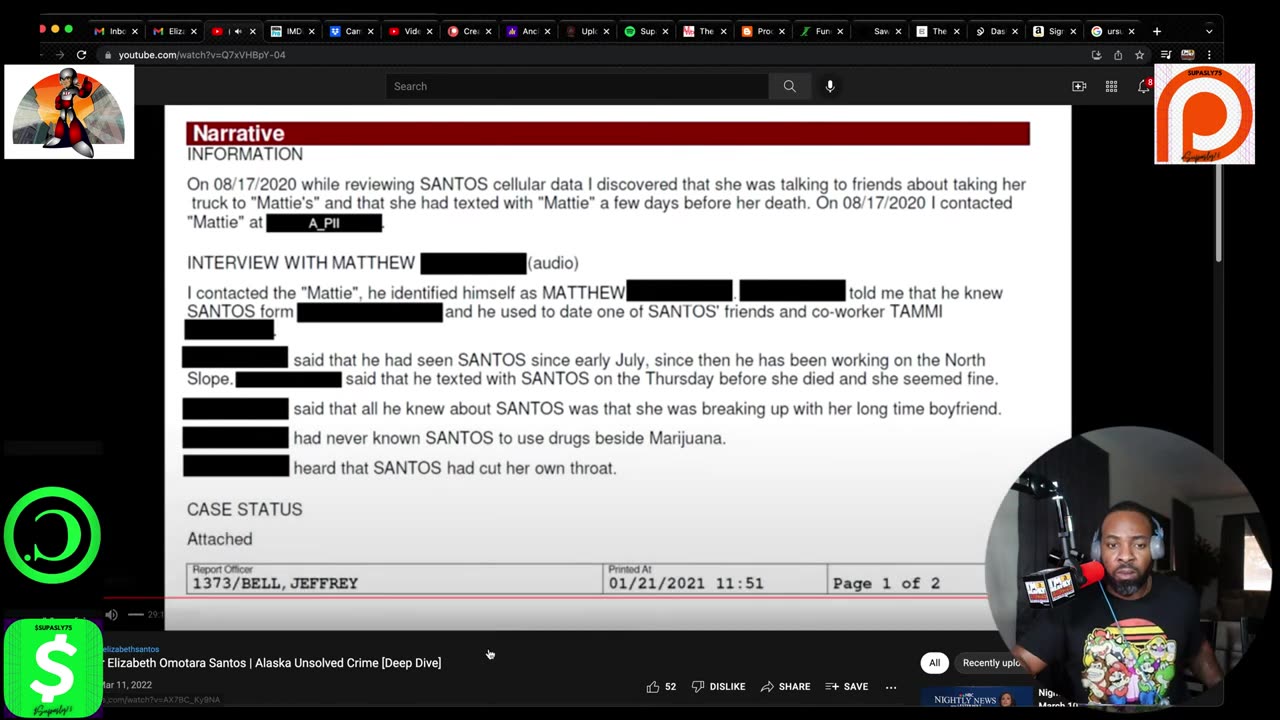The height and width of the screenshot is (720, 1280).
Task: Open a new browser tab
Action: pyautogui.click(x=1157, y=31)
